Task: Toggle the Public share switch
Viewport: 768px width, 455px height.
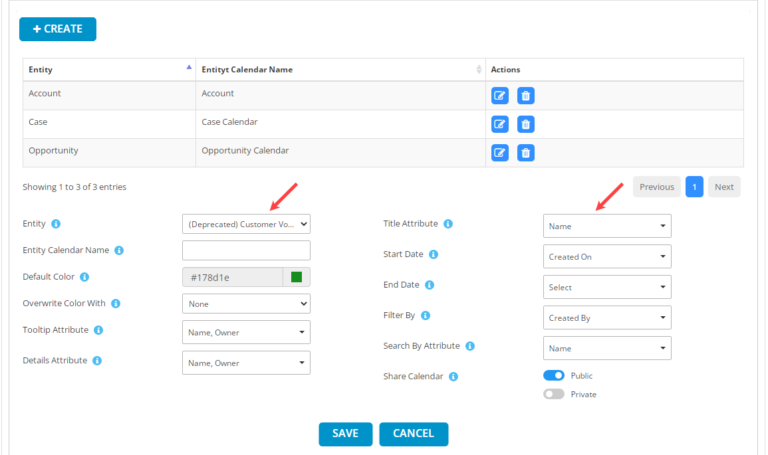Action: tap(554, 376)
